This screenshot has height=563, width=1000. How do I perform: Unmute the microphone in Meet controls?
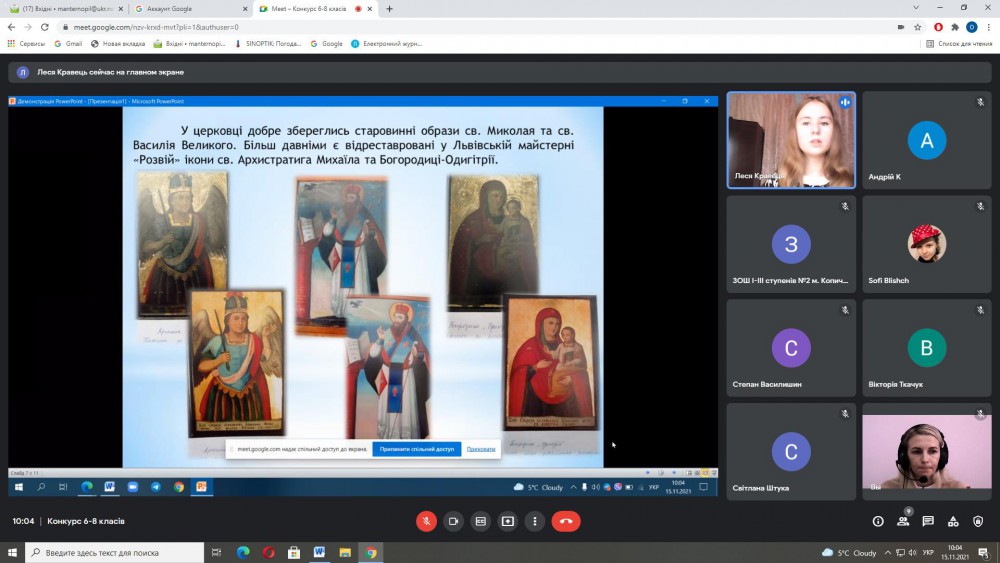coord(426,521)
